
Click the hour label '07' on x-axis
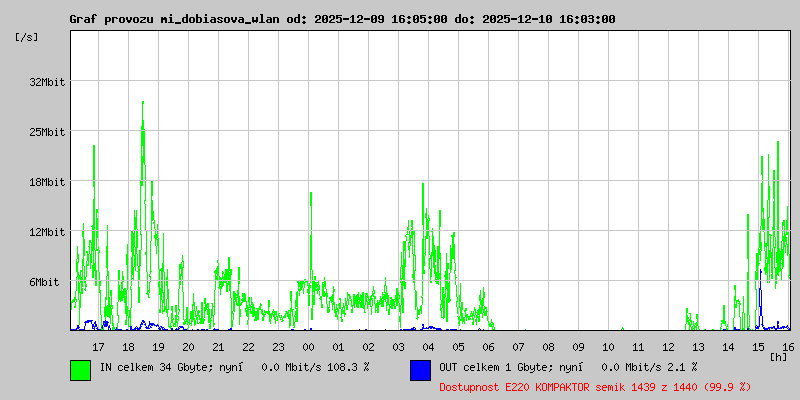(x=518, y=347)
